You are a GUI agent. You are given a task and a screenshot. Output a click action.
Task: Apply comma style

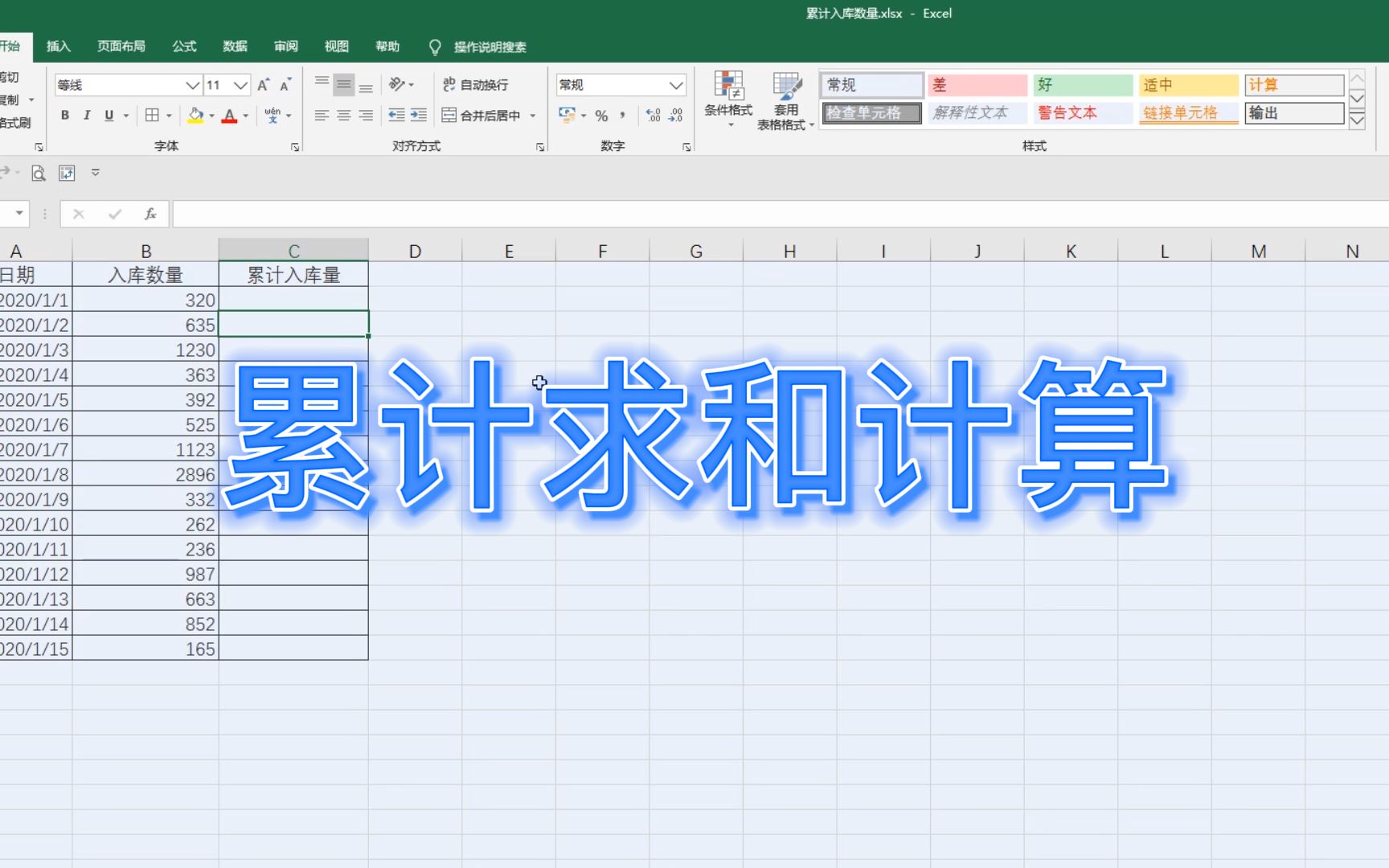tap(623, 116)
